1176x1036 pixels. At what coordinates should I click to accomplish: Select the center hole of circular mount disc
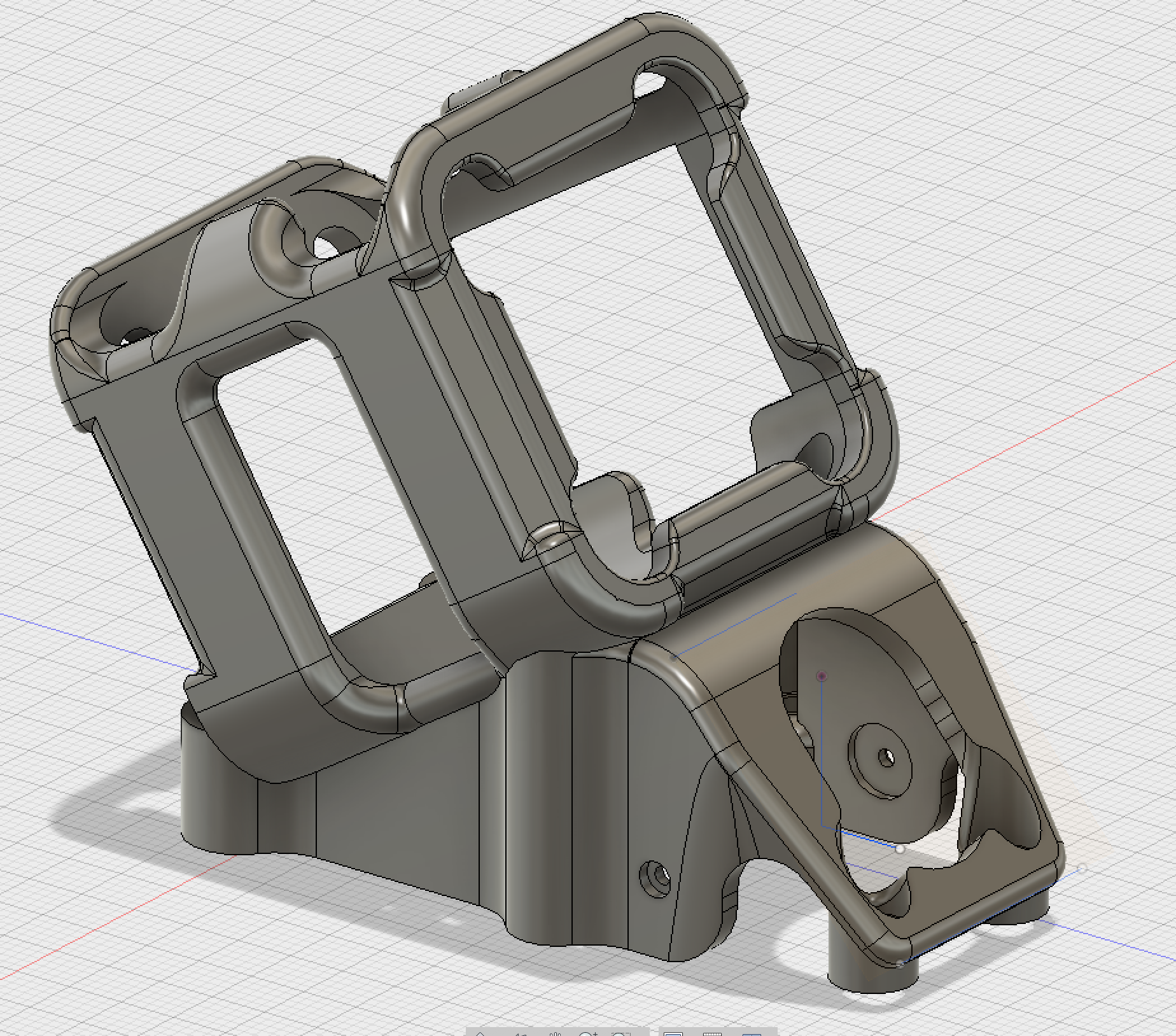tap(886, 758)
